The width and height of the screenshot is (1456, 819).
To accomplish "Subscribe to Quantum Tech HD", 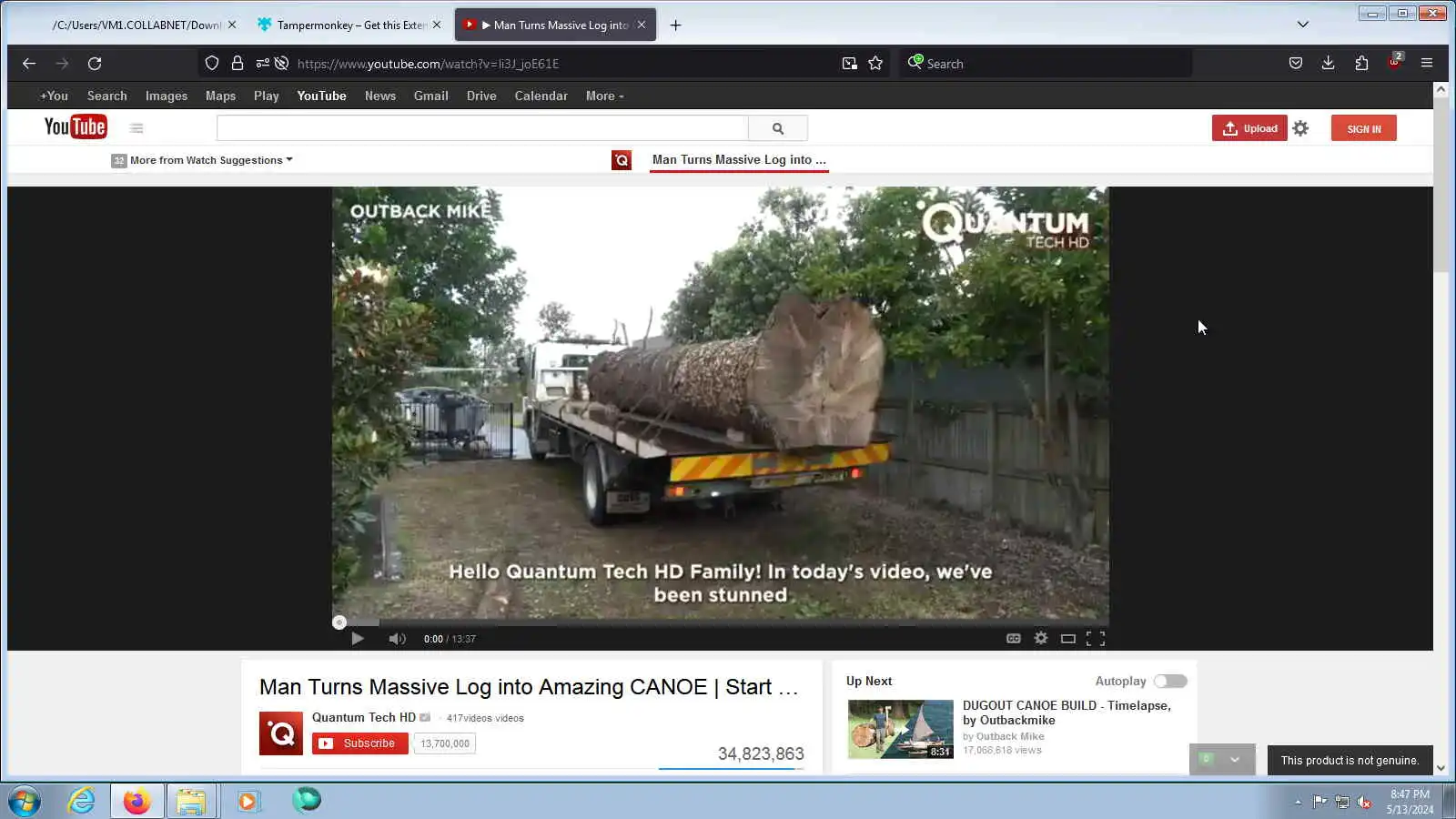I will tap(360, 743).
